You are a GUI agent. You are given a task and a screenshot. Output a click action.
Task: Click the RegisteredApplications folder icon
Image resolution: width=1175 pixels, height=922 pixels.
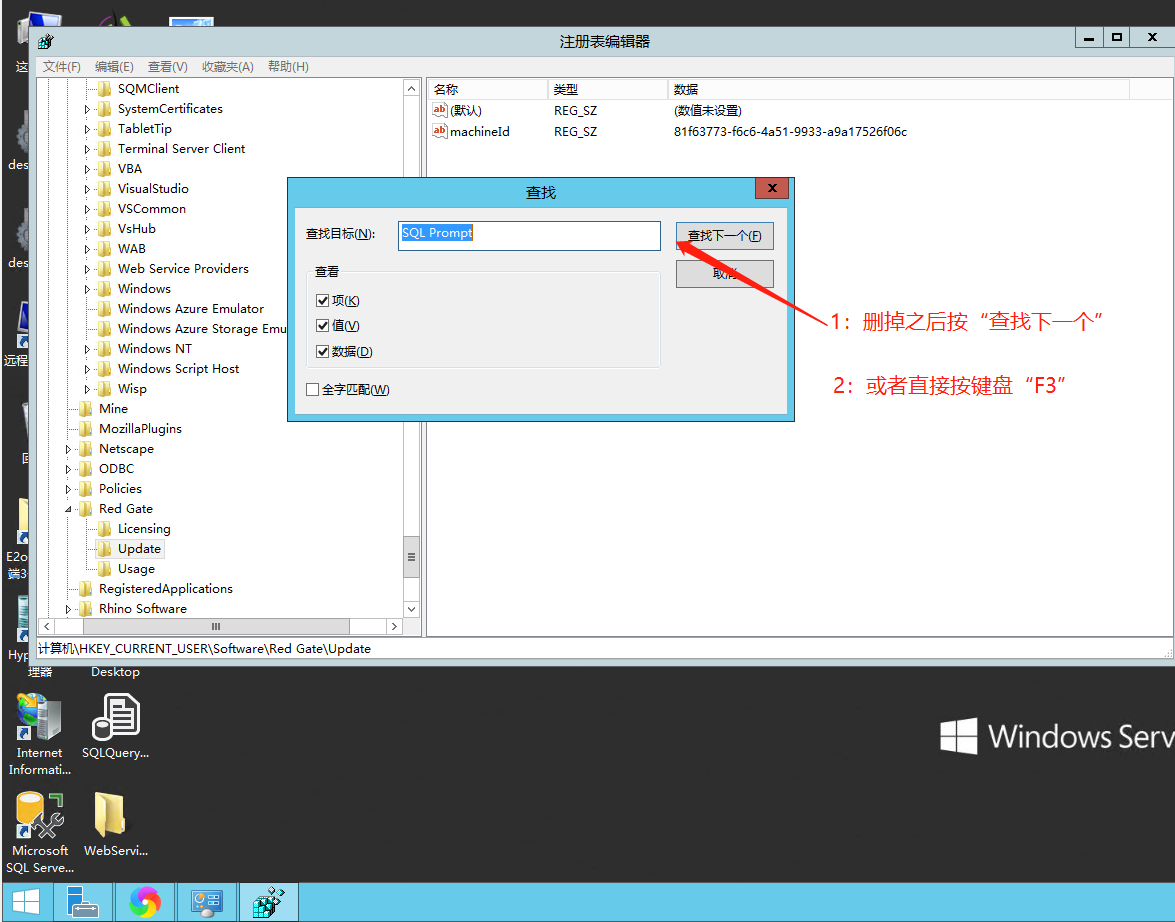[x=86, y=588]
